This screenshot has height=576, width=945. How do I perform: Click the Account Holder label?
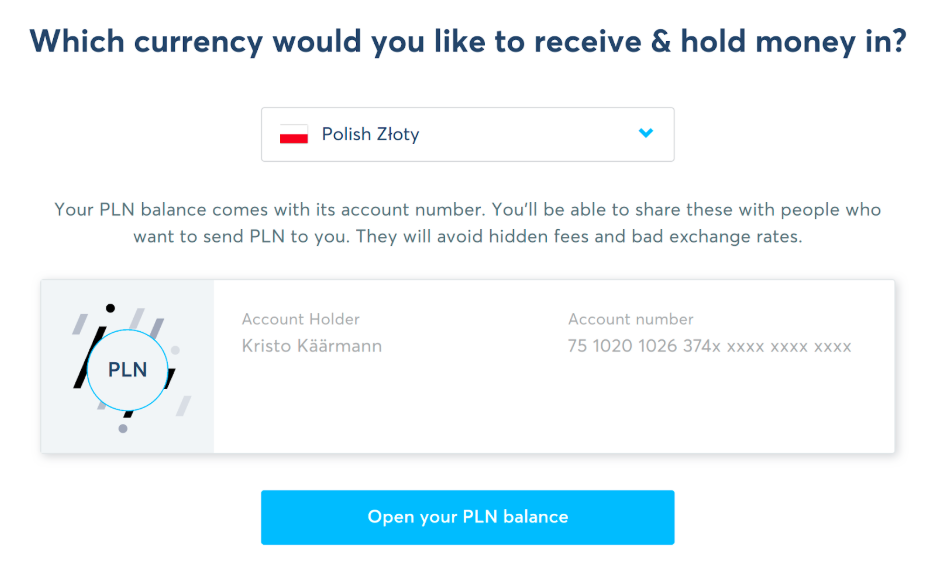(x=300, y=319)
